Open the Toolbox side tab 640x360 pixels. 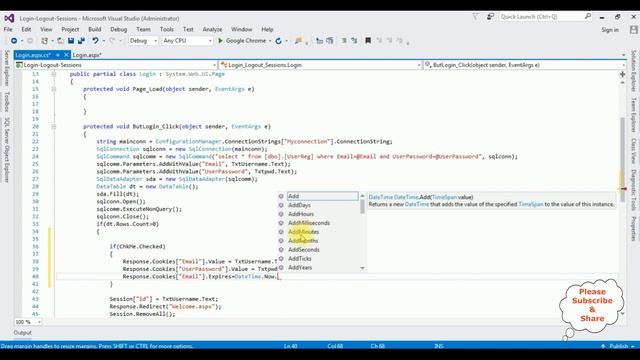pyautogui.click(x=7, y=102)
